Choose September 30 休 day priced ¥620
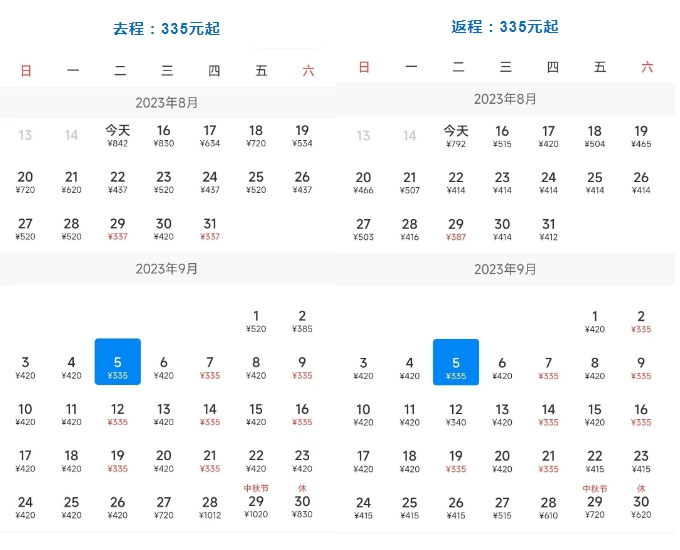This screenshot has height=550, width=680. [x=641, y=502]
